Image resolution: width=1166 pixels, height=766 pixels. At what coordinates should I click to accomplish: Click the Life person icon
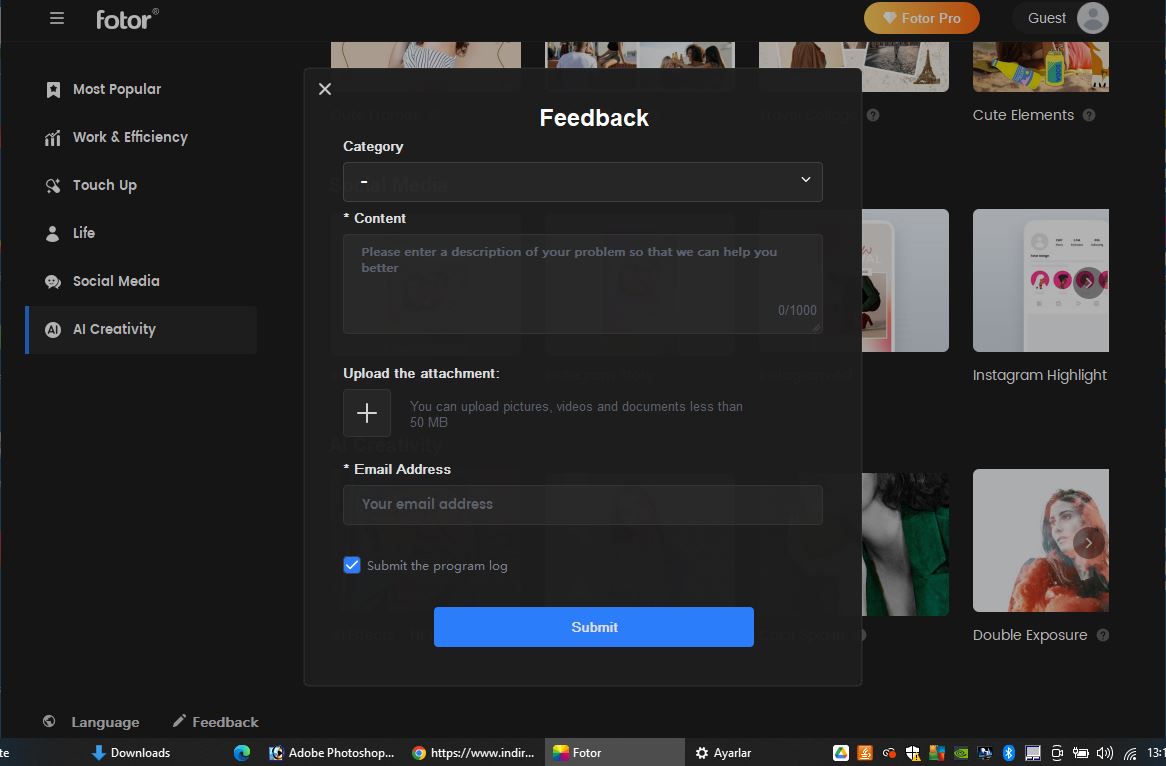[52, 234]
